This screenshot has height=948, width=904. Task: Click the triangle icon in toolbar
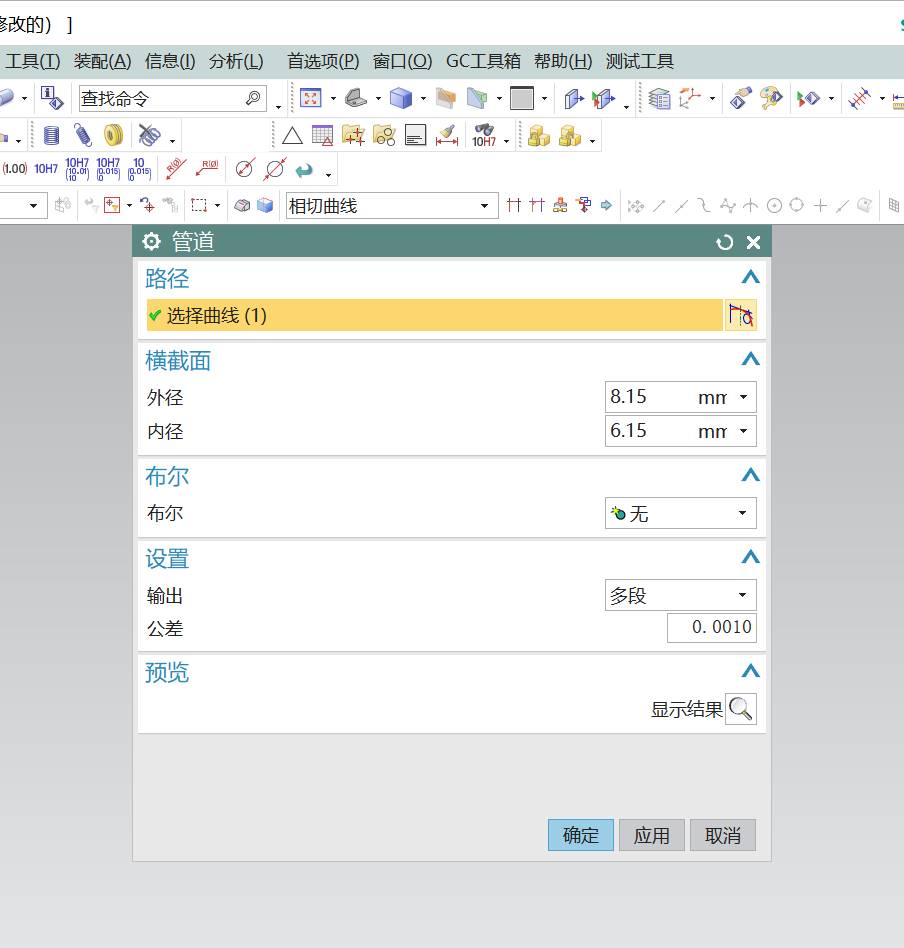click(x=292, y=135)
